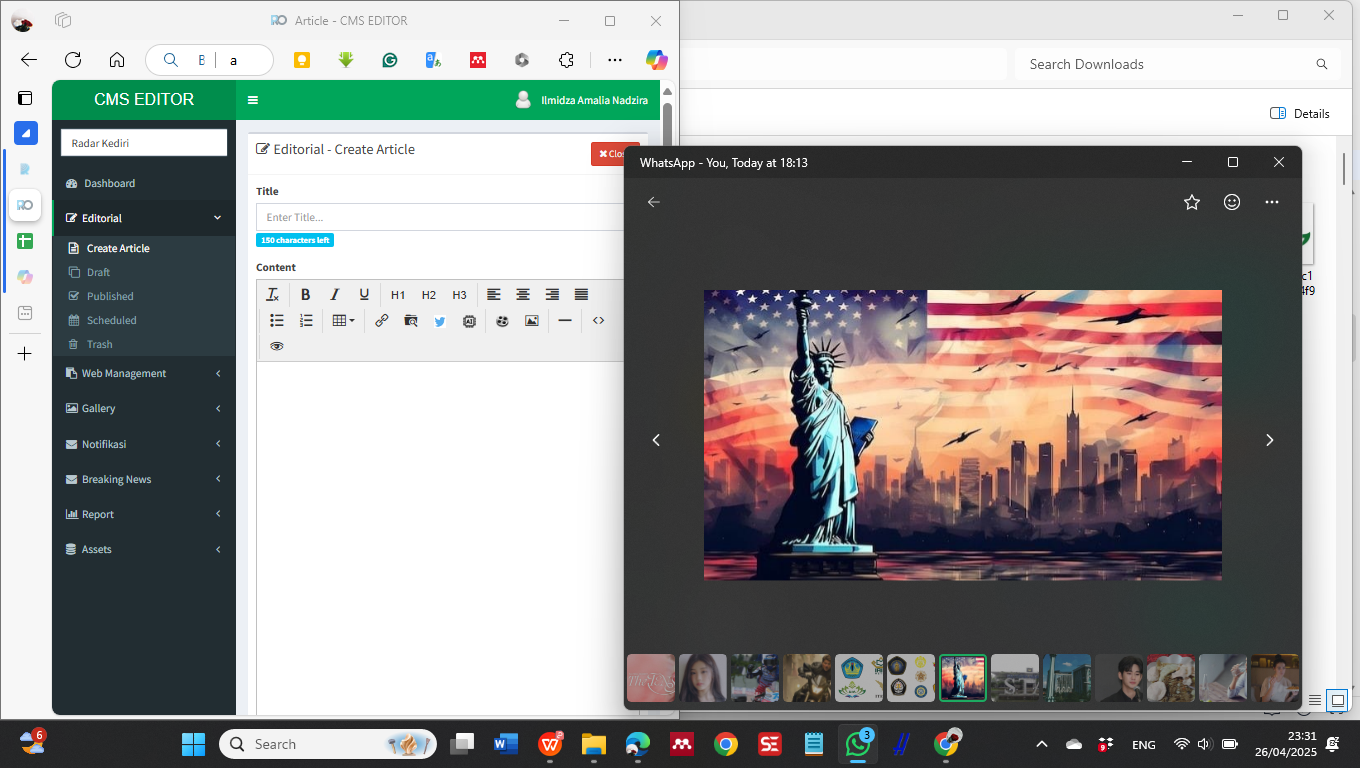Open the Copilot icon in browser toolbar
Screen dimensions: 1360x768
657,60
